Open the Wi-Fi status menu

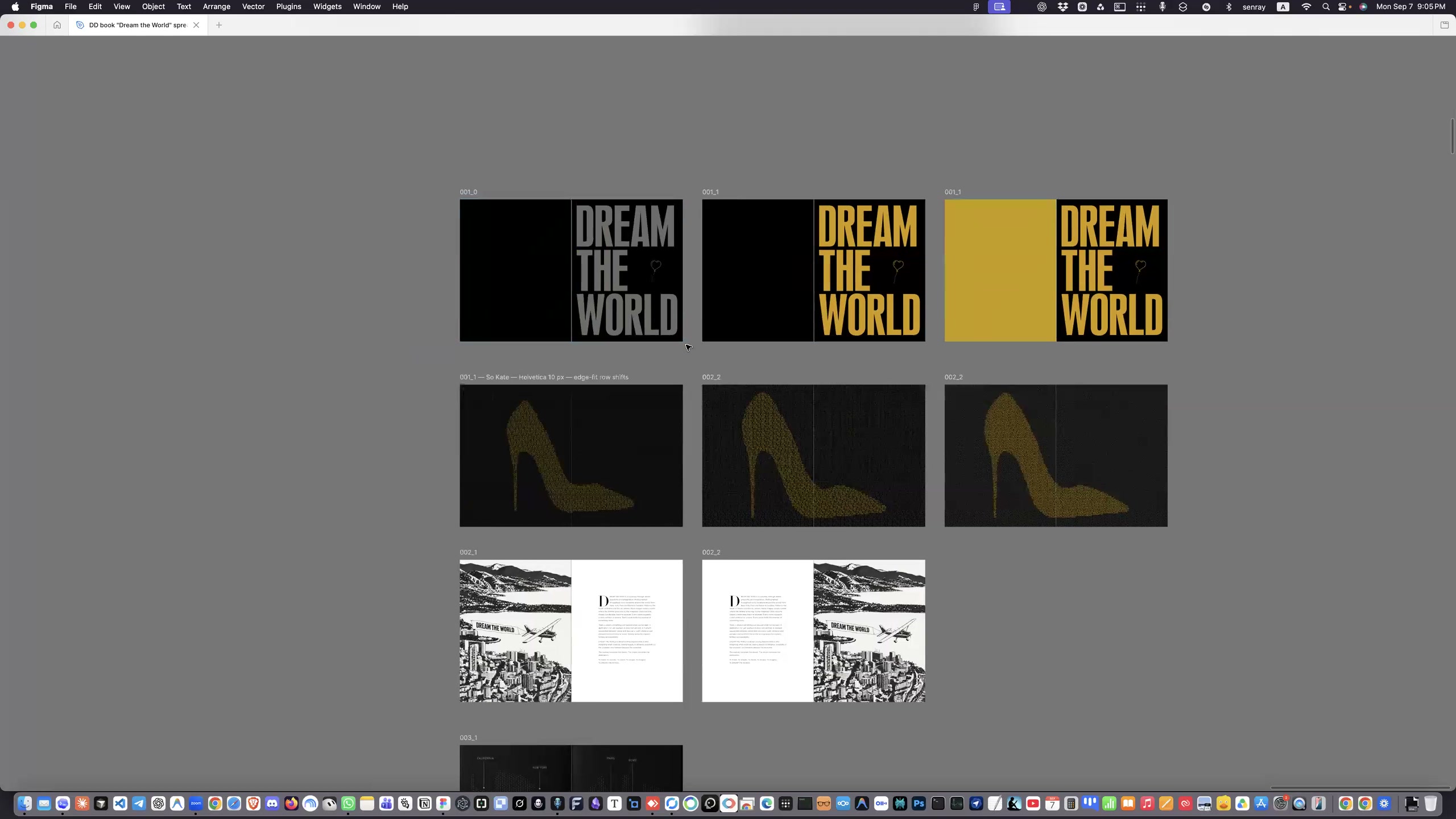1306,7
